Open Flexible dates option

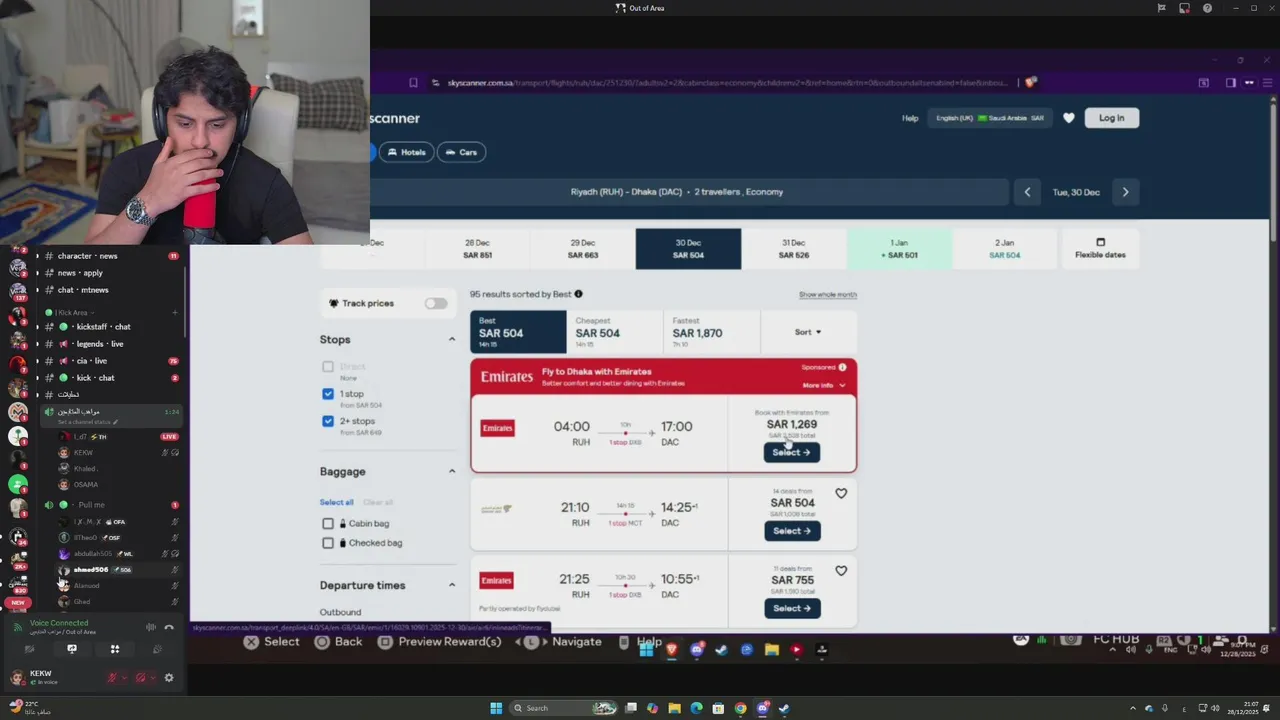tap(1100, 249)
